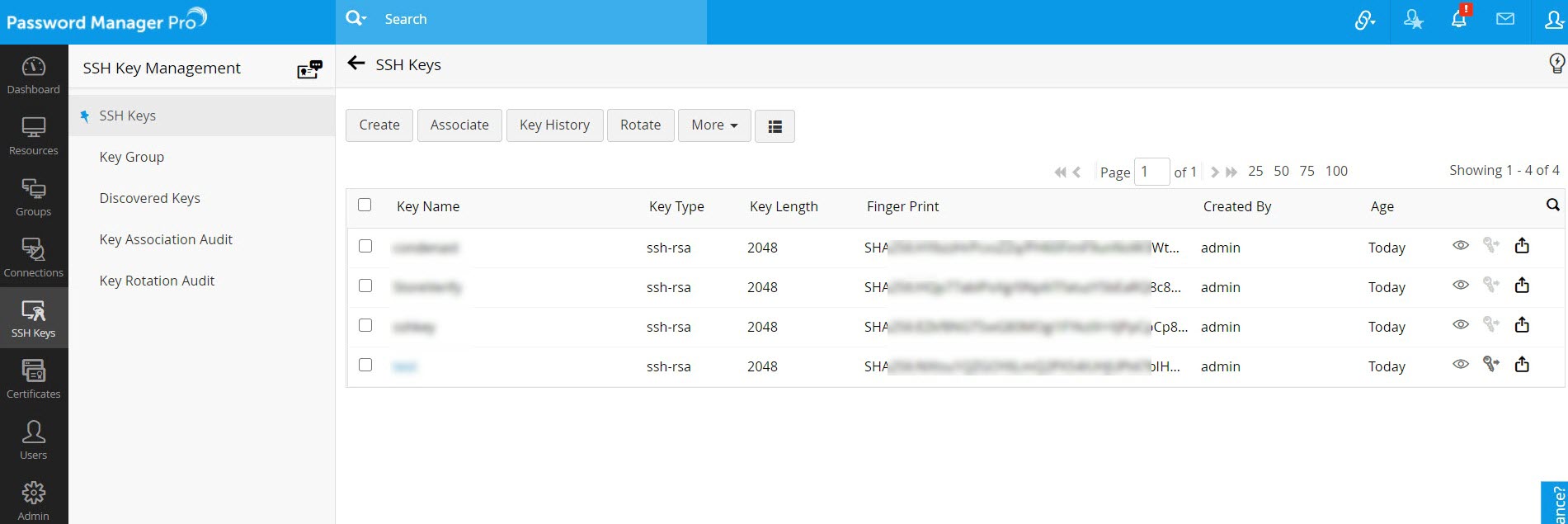The height and width of the screenshot is (524, 1568).
Task: Switch to list view icon button
Action: tap(775, 126)
